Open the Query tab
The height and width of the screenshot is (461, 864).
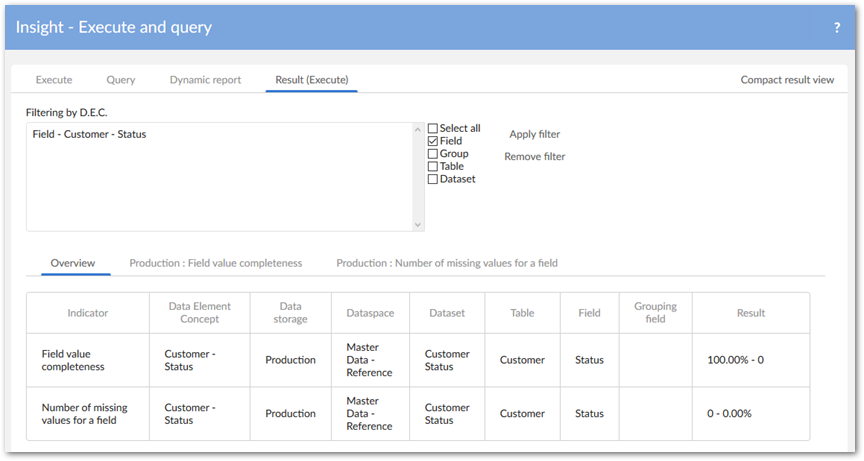point(121,80)
